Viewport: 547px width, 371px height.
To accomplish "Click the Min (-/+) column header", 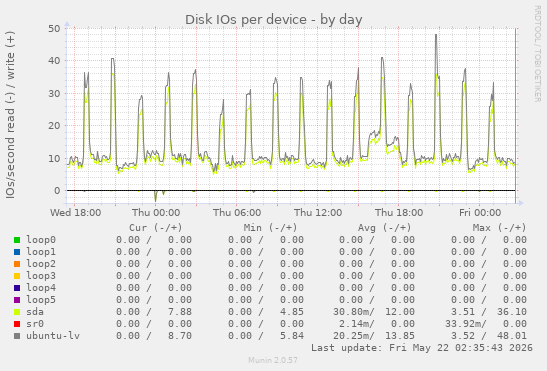I will (x=270, y=228).
